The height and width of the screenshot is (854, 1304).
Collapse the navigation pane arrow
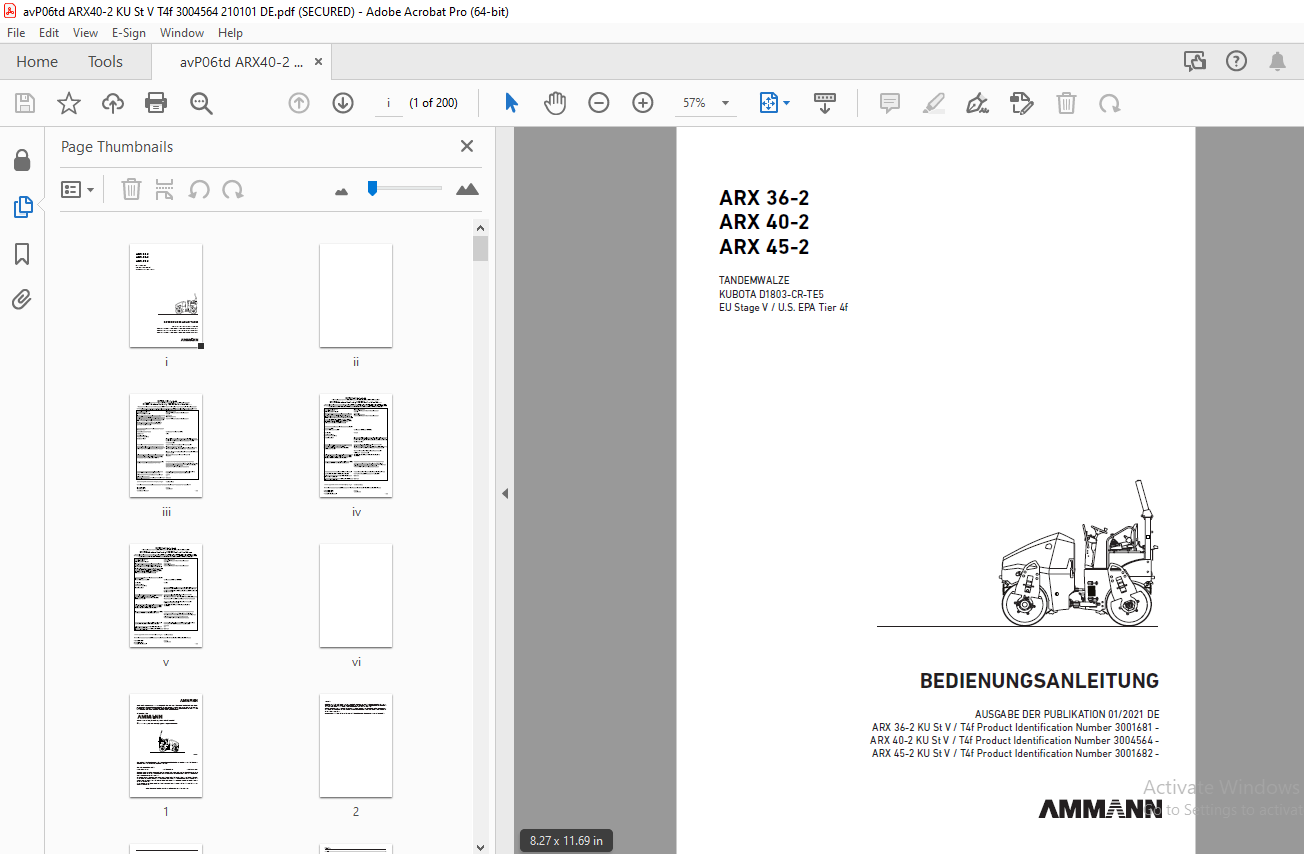pos(505,493)
